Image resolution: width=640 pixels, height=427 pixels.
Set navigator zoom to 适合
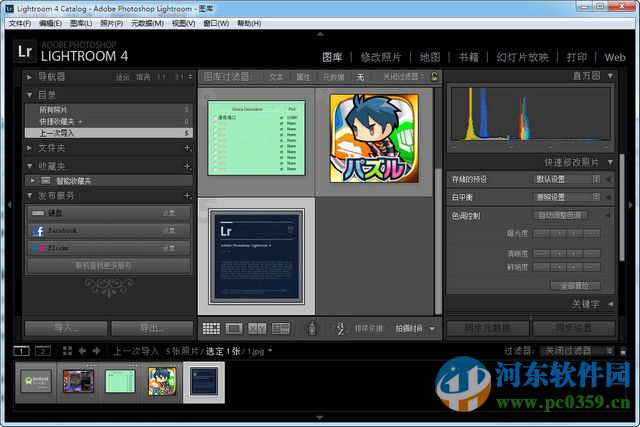122,77
